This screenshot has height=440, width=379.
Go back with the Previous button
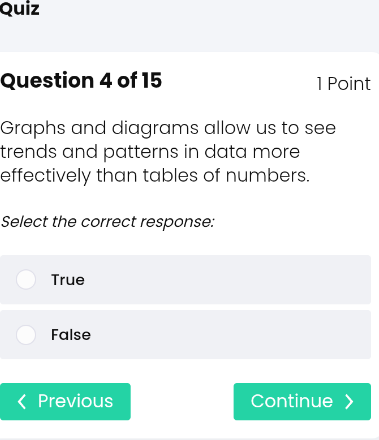click(65, 401)
